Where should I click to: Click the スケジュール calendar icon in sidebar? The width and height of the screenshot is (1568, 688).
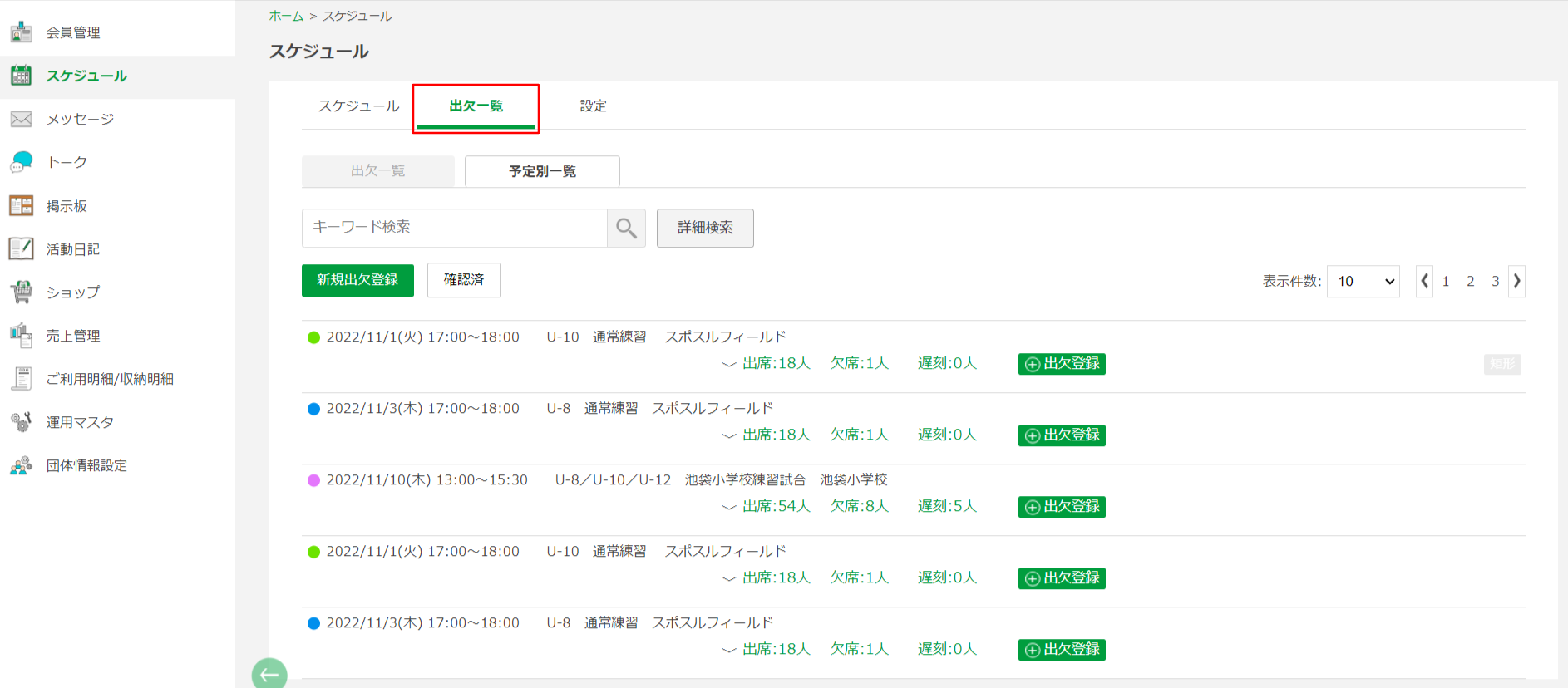(21, 76)
